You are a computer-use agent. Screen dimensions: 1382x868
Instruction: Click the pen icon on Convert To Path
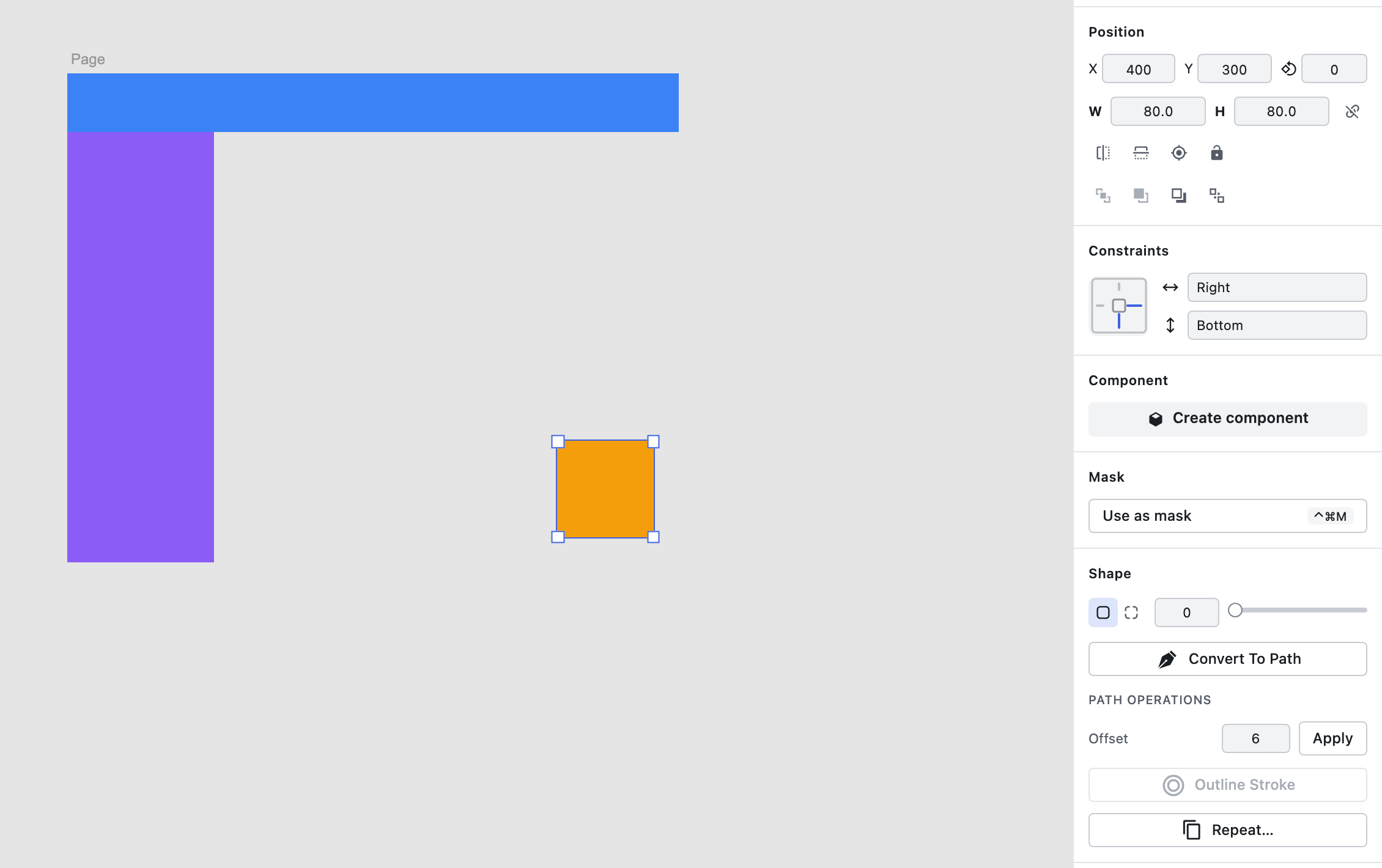(1167, 660)
